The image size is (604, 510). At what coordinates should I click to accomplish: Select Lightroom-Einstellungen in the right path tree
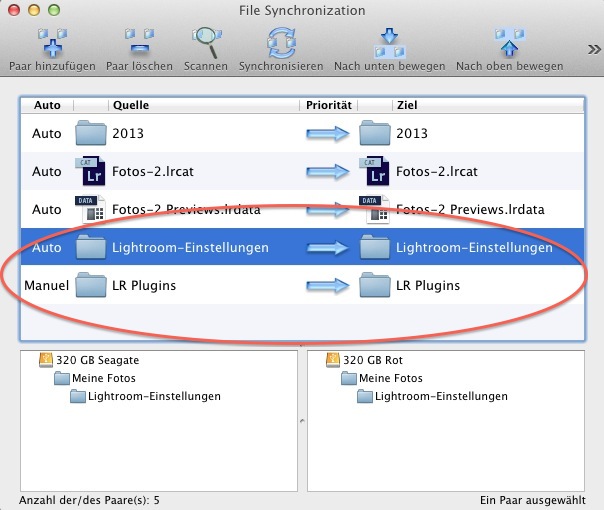click(441, 396)
